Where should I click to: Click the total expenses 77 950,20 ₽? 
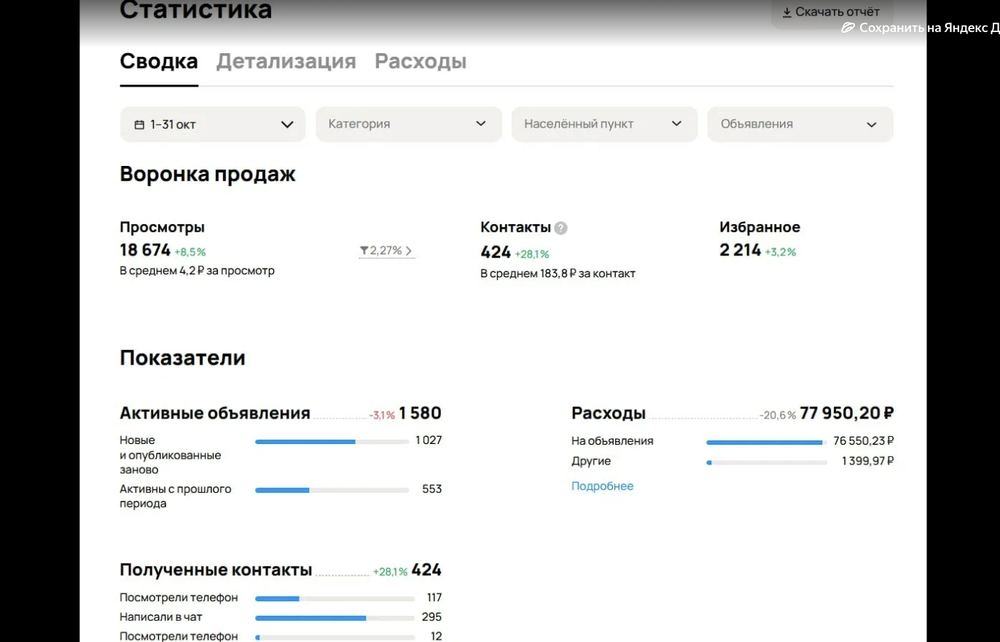(846, 413)
